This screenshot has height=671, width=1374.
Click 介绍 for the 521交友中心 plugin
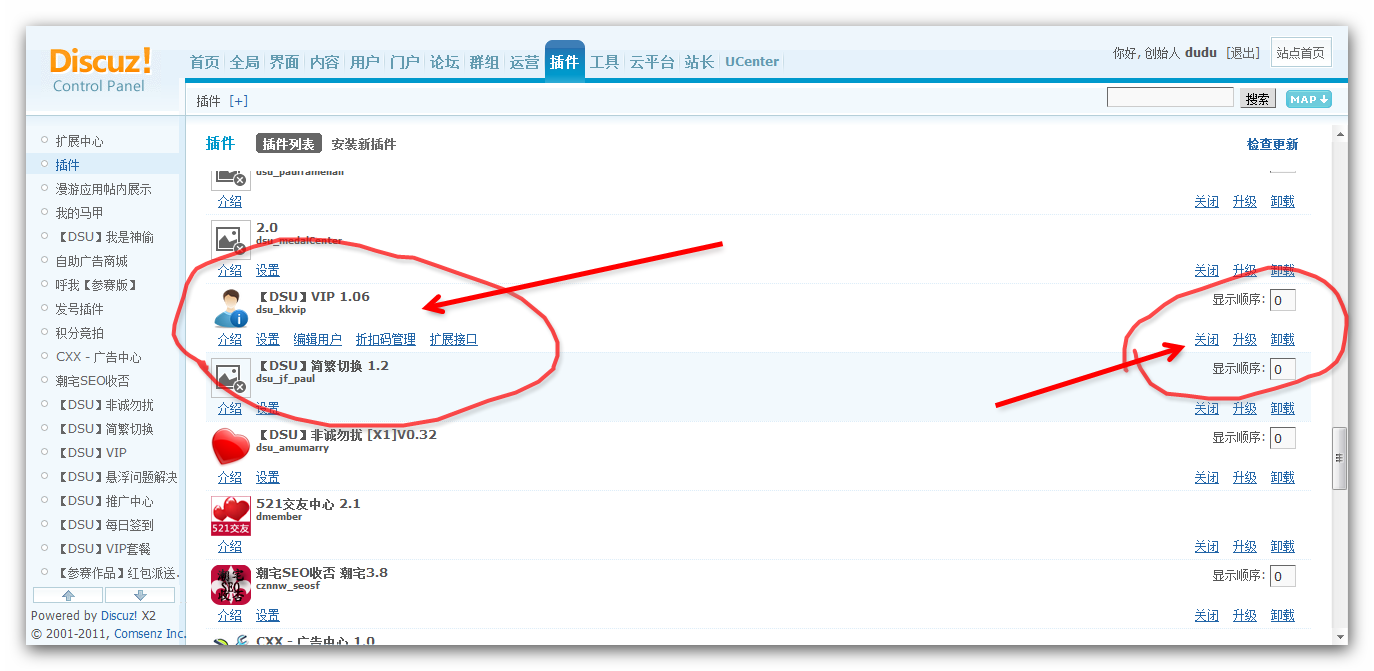(229, 547)
